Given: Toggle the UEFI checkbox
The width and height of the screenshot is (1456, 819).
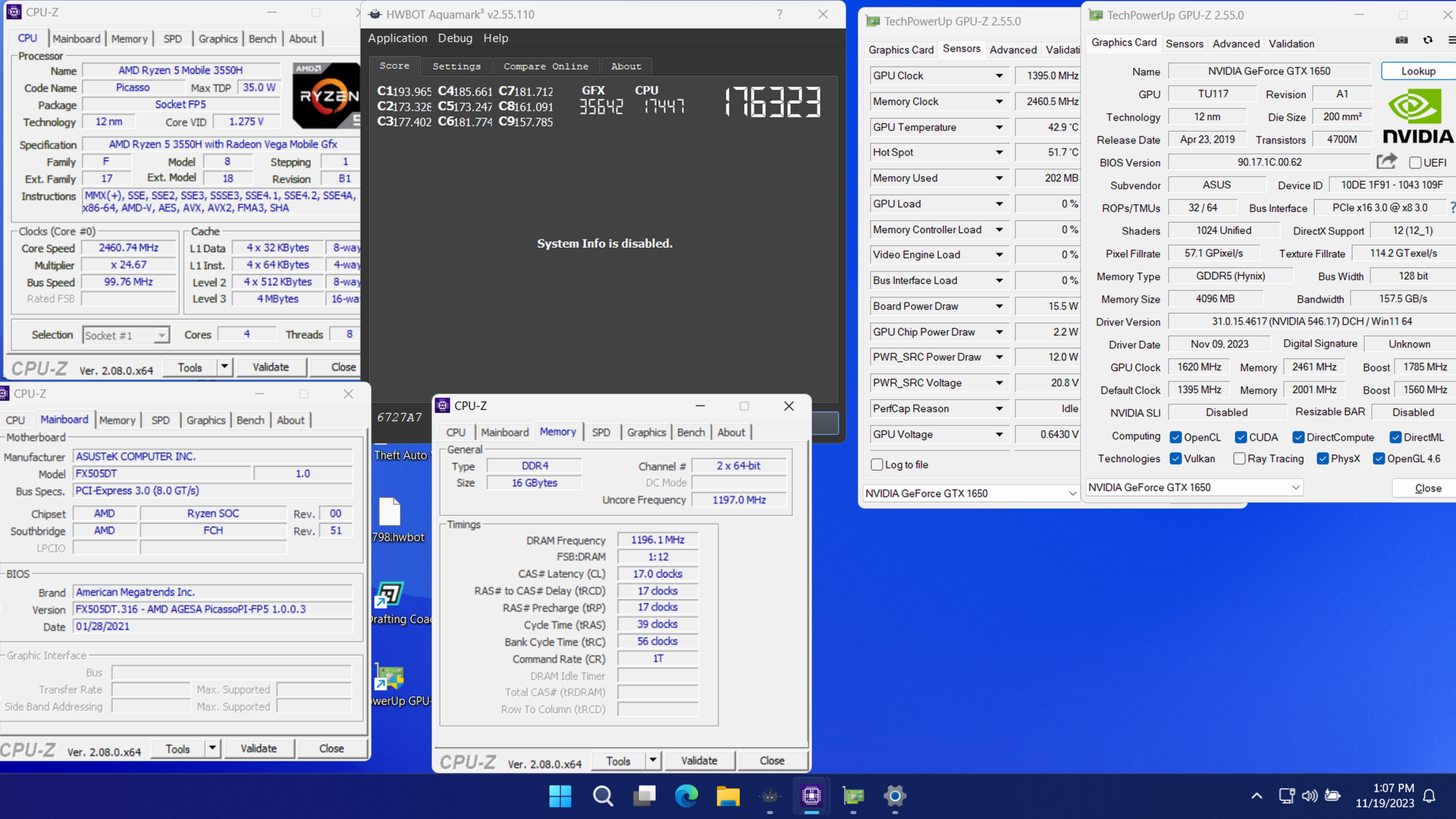Looking at the screenshot, I should coord(1415,162).
